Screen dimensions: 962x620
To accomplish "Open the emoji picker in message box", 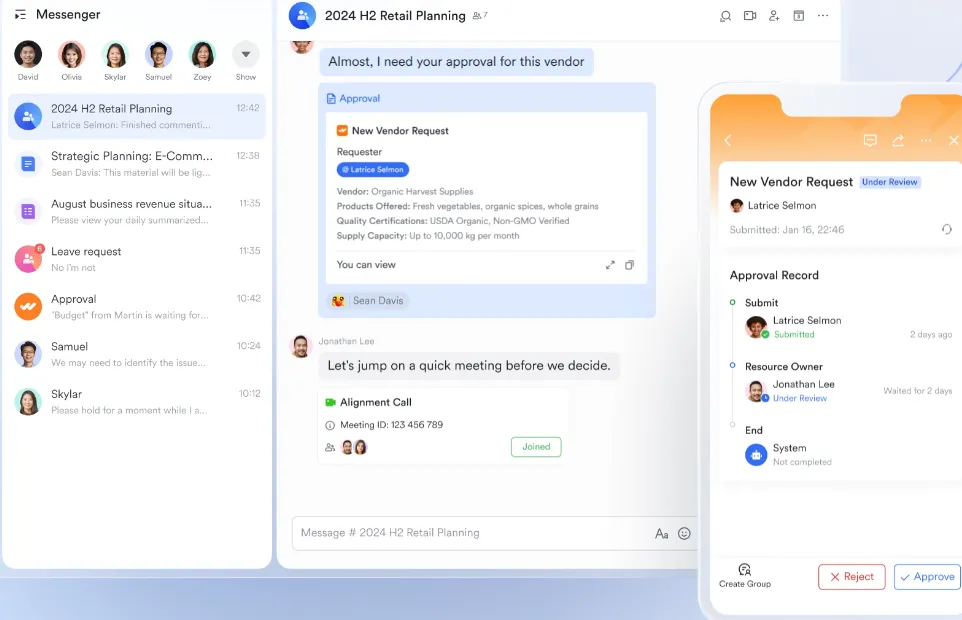I will pos(684,534).
